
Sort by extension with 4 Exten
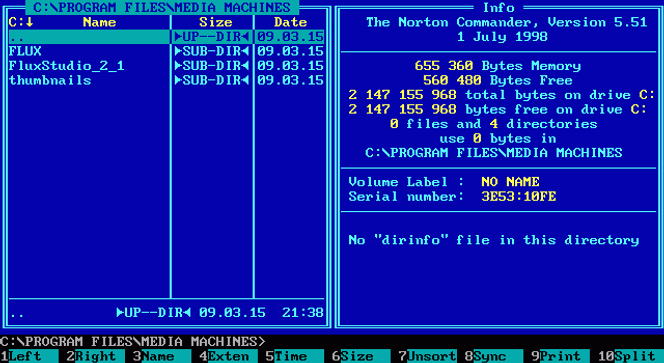click(x=228, y=356)
